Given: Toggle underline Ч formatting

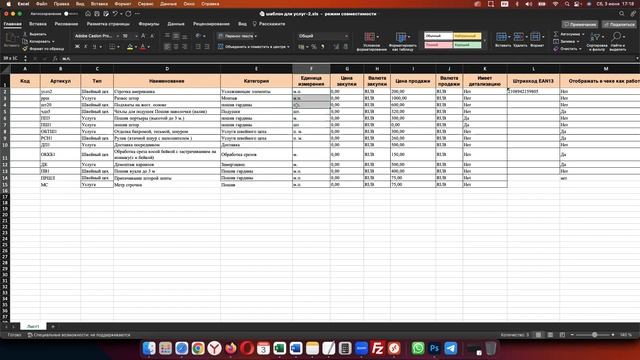Looking at the screenshot, I should pyautogui.click(x=94, y=47).
